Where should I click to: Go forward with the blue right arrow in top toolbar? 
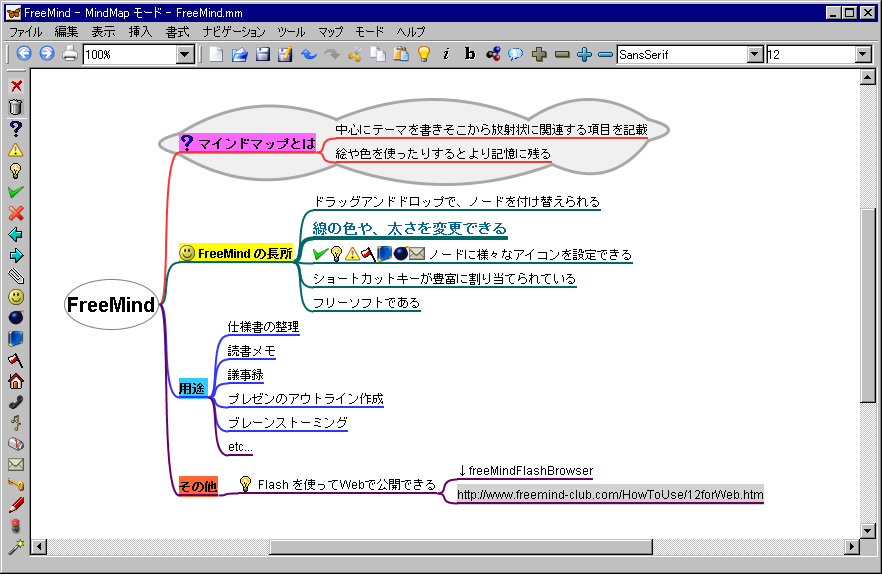click(47, 54)
